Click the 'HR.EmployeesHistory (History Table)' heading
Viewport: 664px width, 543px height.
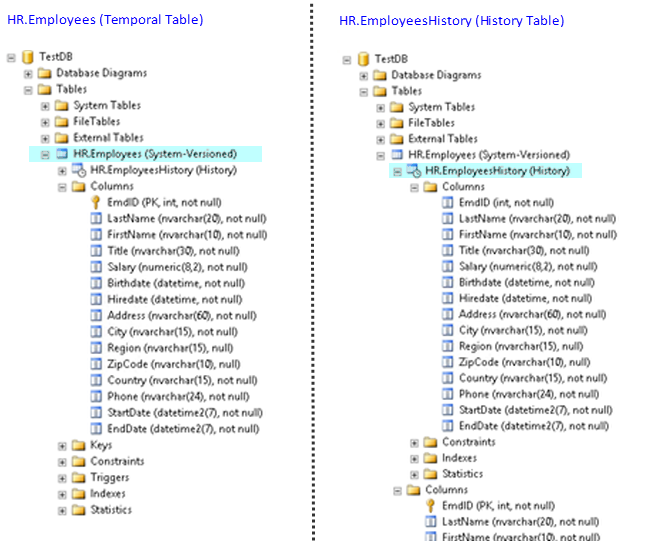pyautogui.click(x=451, y=20)
